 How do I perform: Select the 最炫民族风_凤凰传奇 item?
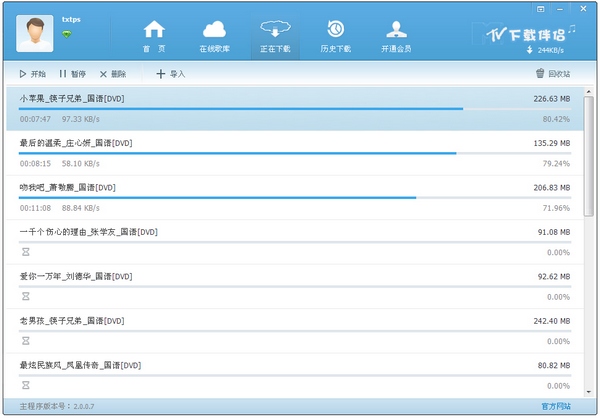coord(295,375)
